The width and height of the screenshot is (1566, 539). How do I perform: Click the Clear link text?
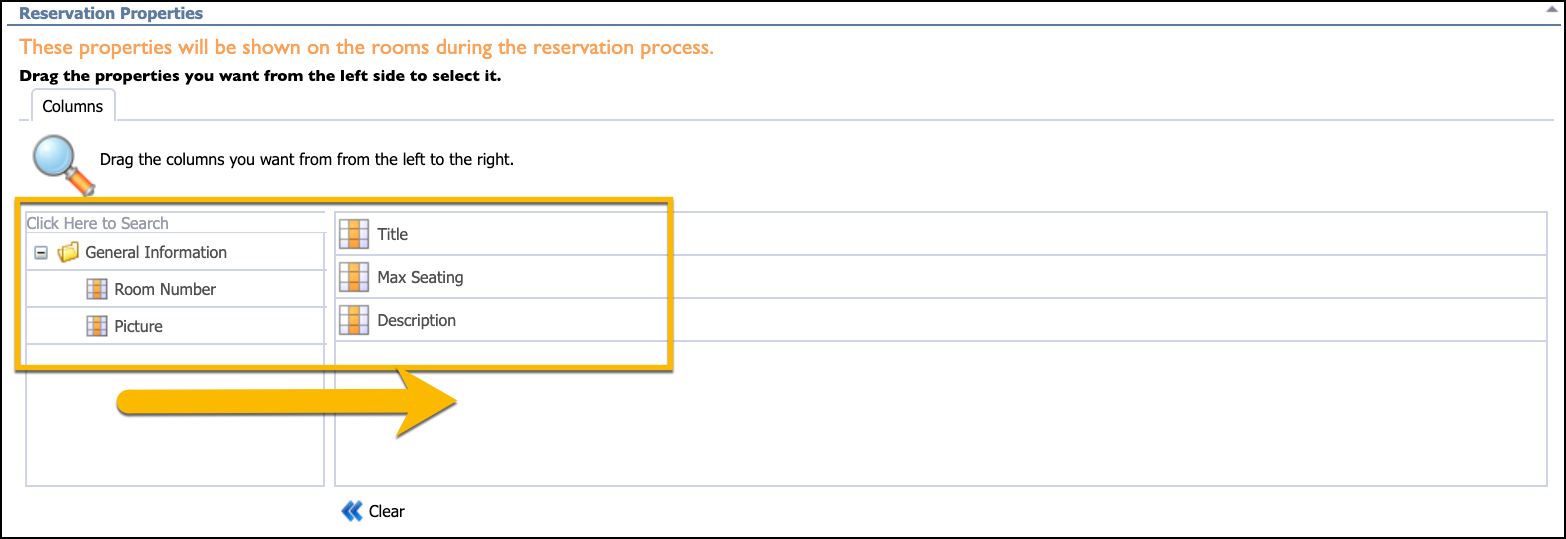(x=387, y=511)
